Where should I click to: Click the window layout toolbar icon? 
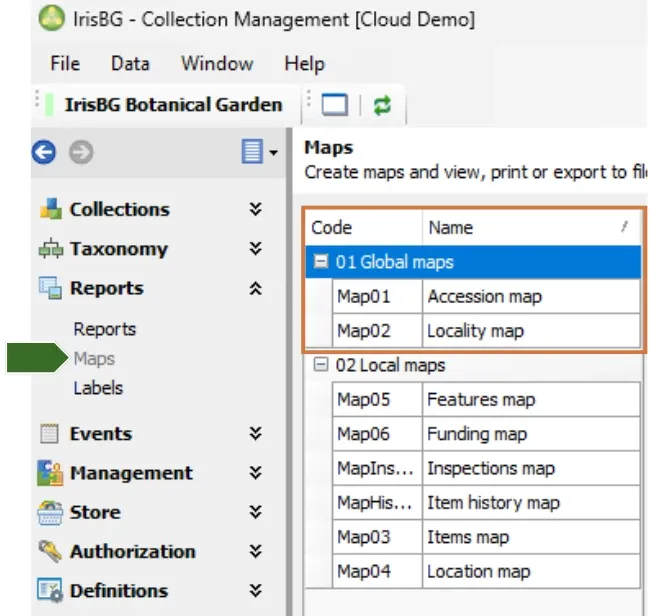point(335,104)
